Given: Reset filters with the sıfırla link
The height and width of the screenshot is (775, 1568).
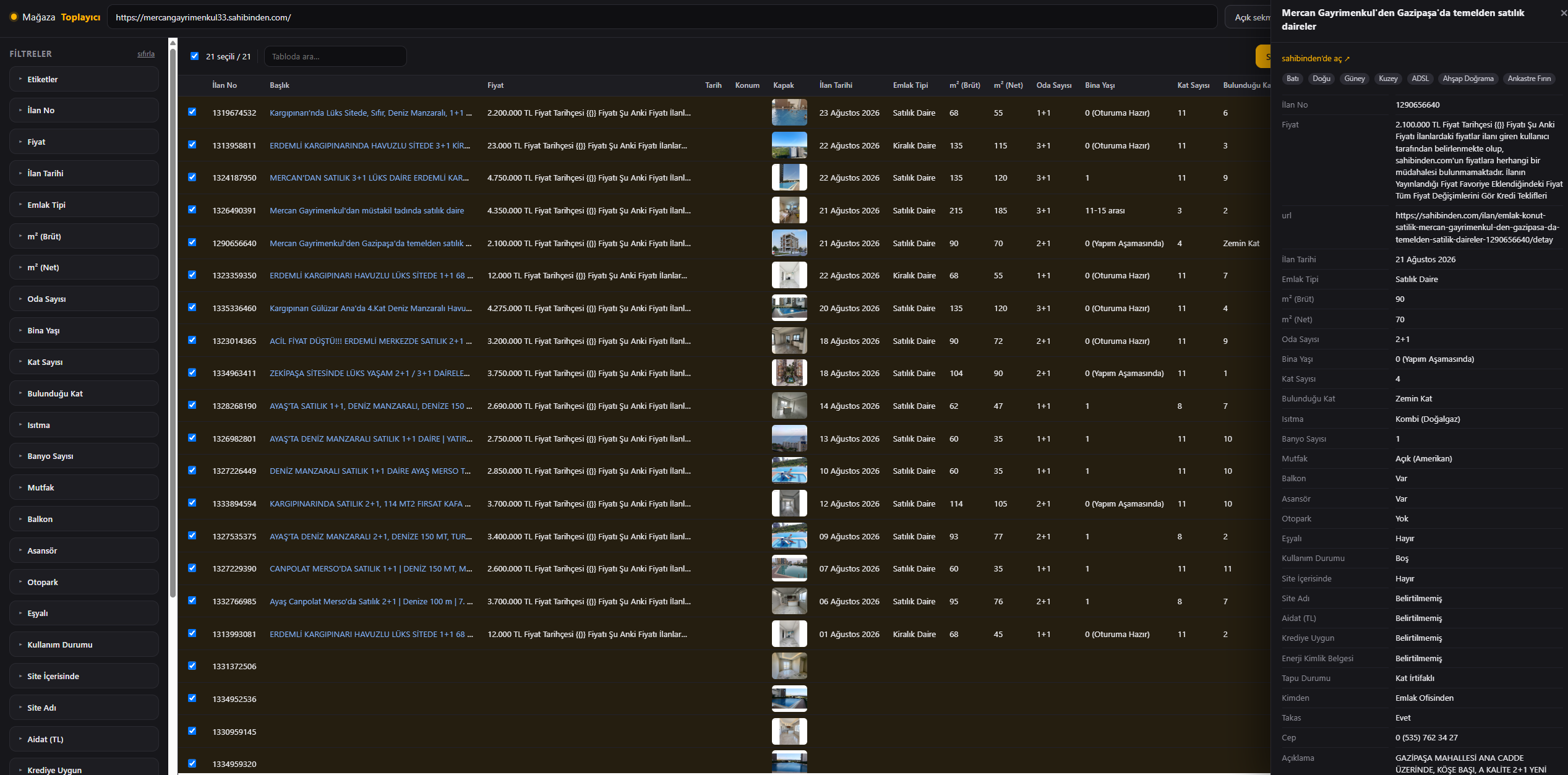Looking at the screenshot, I should [146, 54].
